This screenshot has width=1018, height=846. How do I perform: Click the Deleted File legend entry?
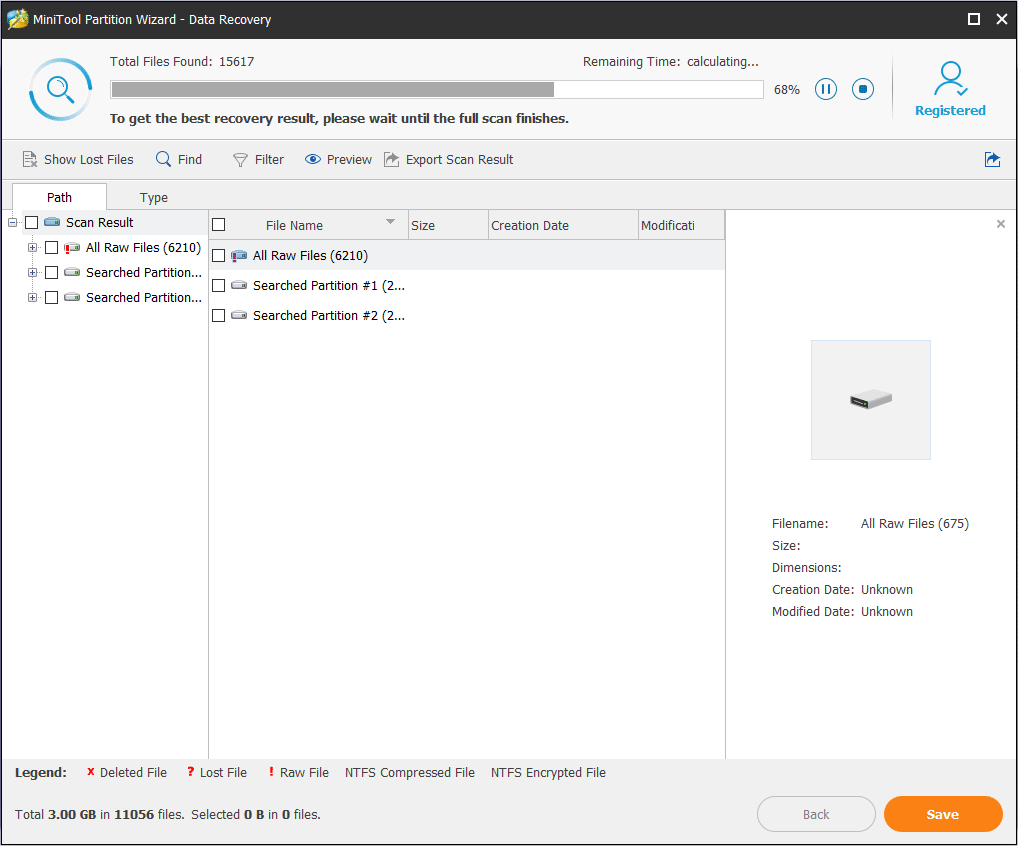click(x=127, y=773)
